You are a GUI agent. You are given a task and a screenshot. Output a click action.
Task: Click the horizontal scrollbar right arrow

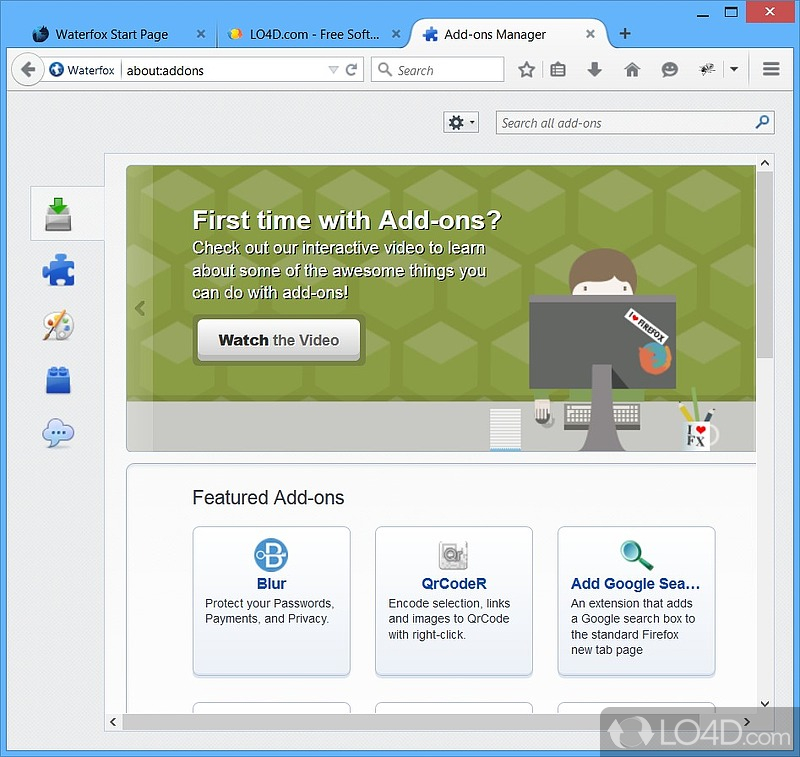click(x=747, y=722)
